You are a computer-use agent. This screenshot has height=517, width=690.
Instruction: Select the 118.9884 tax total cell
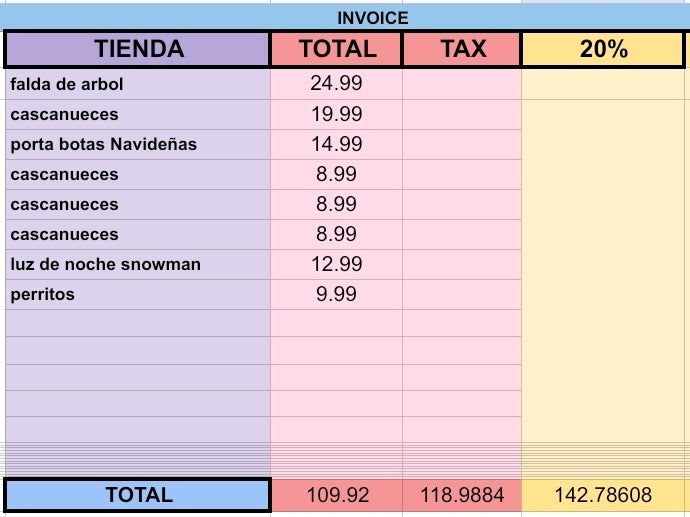[462, 495]
